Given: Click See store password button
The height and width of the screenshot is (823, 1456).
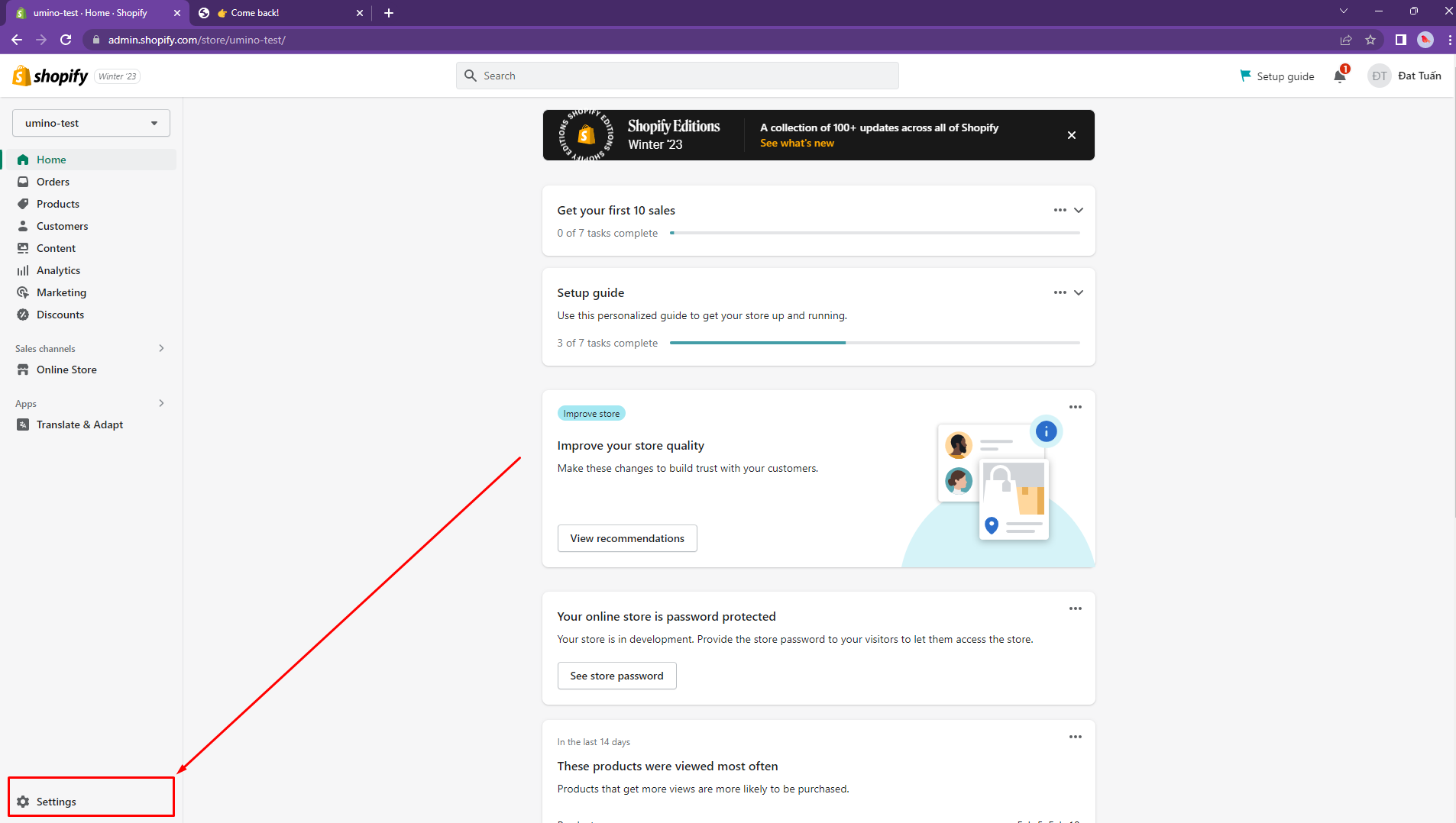Looking at the screenshot, I should click(x=616, y=676).
